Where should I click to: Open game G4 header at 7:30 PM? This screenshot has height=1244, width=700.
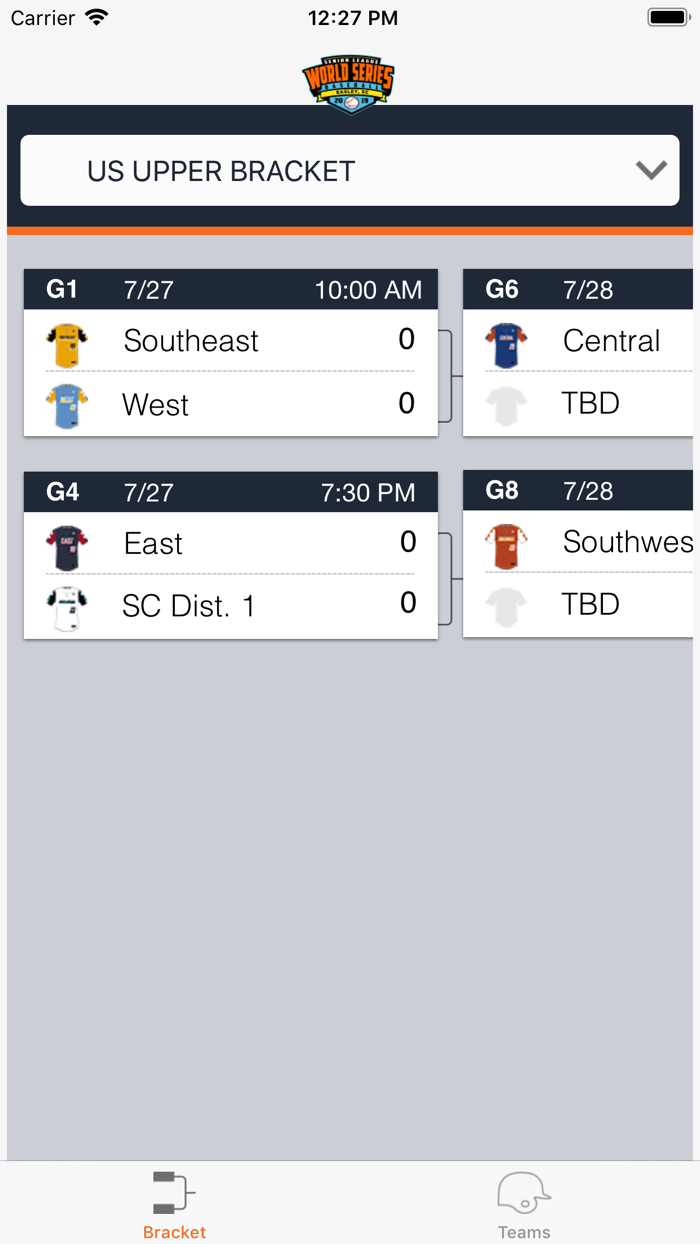tap(231, 492)
